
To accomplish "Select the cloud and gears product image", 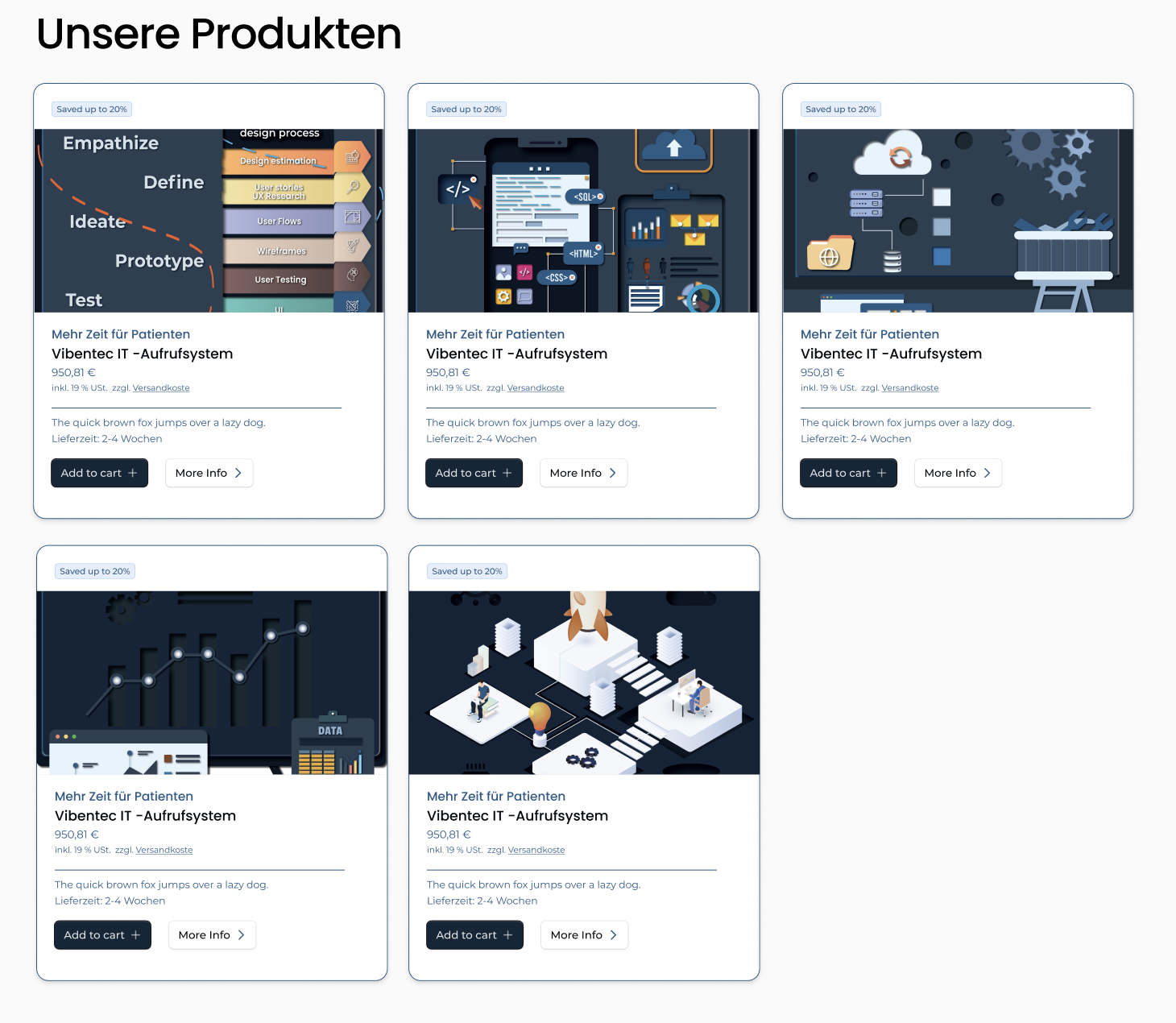I will click(958, 221).
